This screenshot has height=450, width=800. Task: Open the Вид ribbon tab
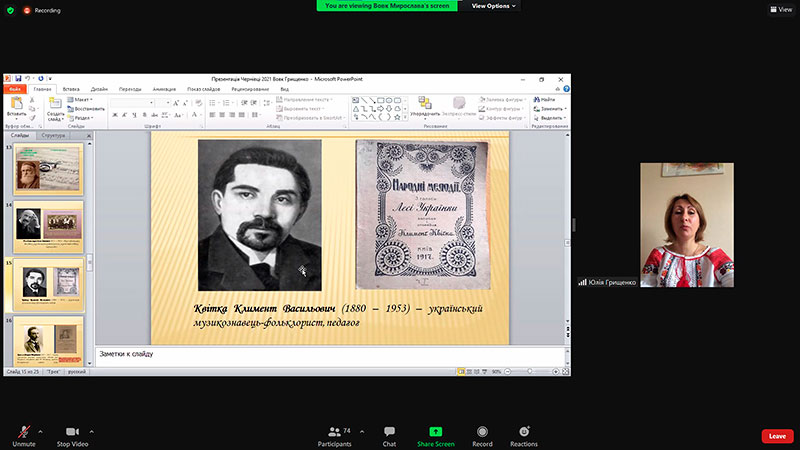[284, 89]
